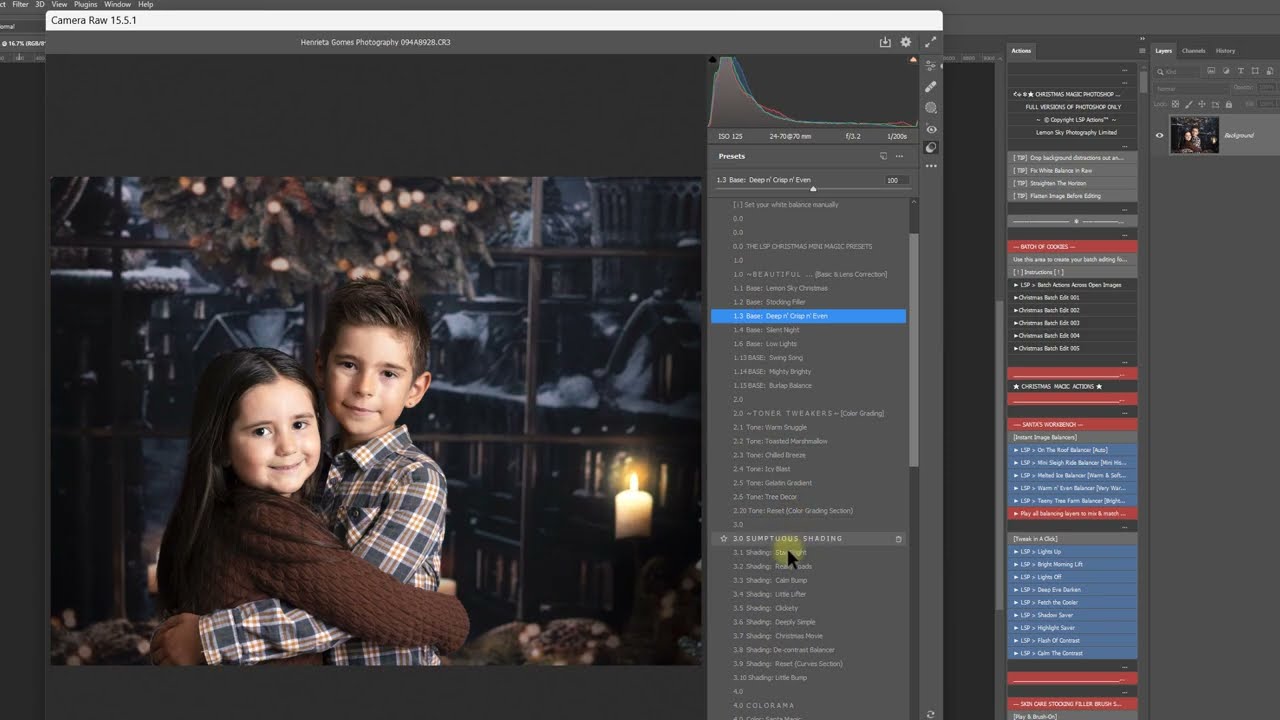The width and height of the screenshot is (1280, 720).
Task: Switch to the History tab
Action: [1225, 51]
